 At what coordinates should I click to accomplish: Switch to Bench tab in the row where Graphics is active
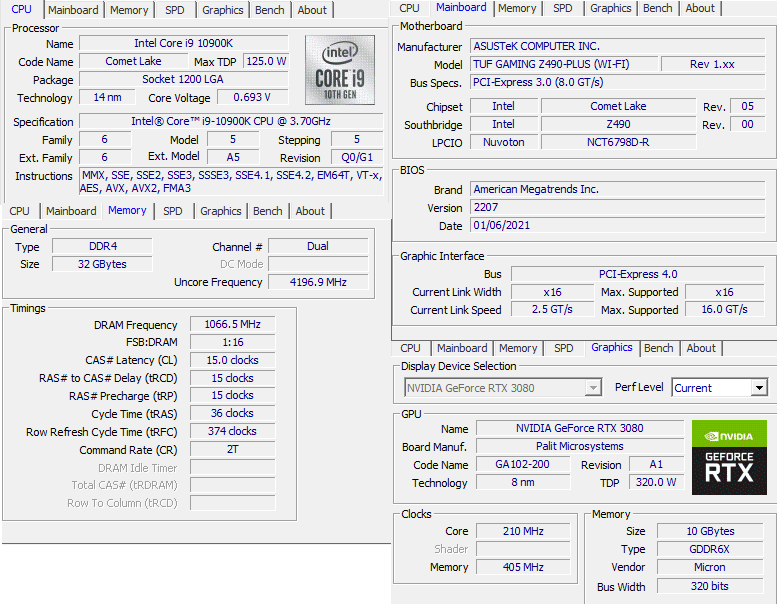[659, 348]
